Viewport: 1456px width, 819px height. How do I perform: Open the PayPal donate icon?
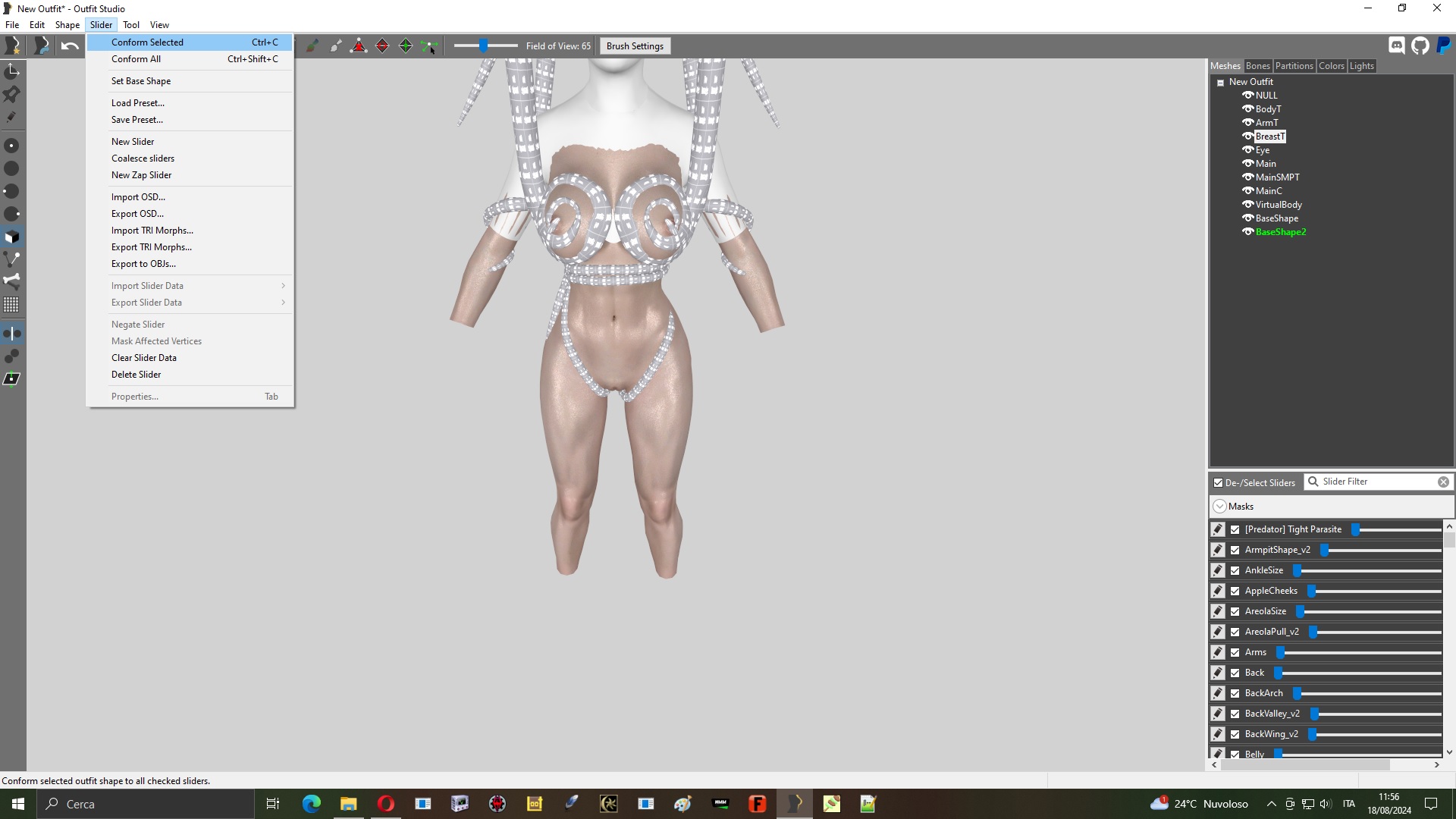1444,45
